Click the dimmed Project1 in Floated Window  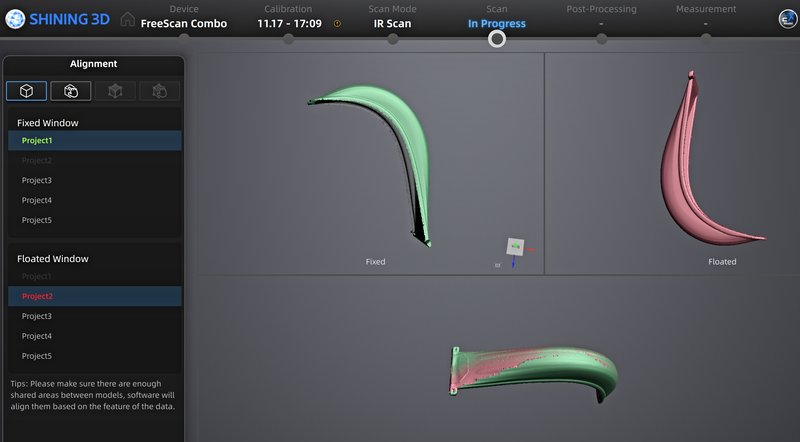(95, 276)
